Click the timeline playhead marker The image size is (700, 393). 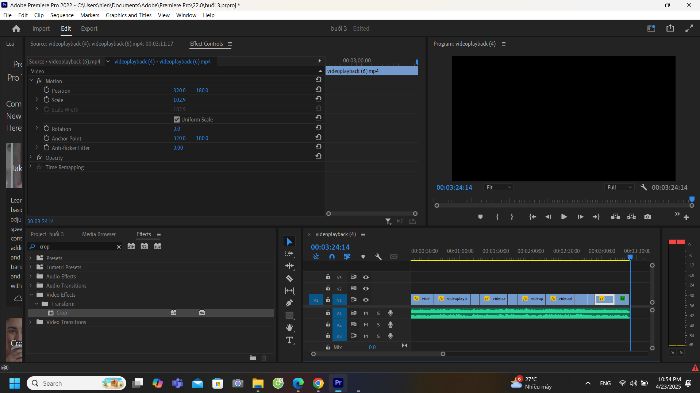click(x=630, y=257)
